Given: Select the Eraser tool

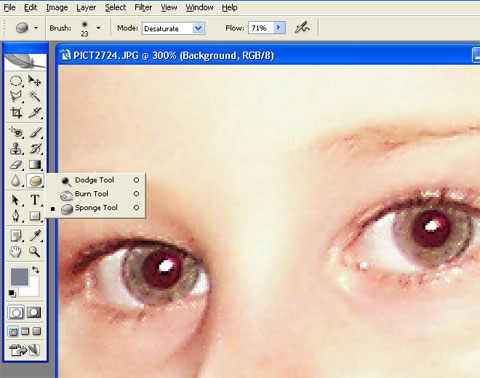Looking at the screenshot, I should (16, 165).
